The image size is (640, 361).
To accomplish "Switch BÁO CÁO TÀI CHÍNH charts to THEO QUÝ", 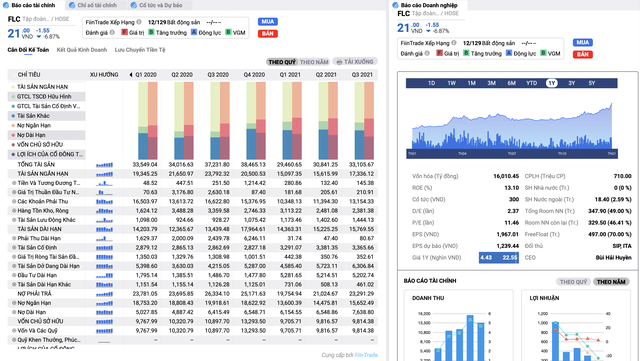I will coord(573,282).
